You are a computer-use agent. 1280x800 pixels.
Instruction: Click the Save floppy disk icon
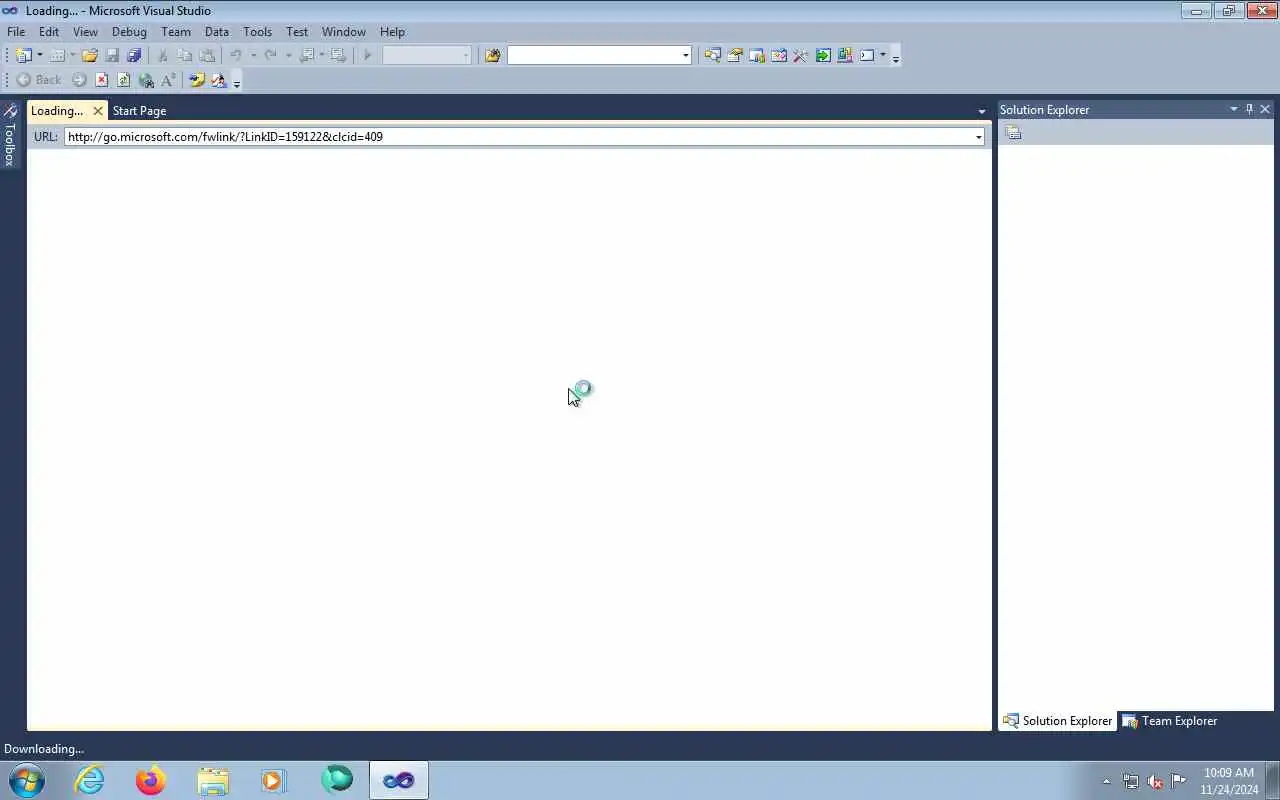click(112, 56)
